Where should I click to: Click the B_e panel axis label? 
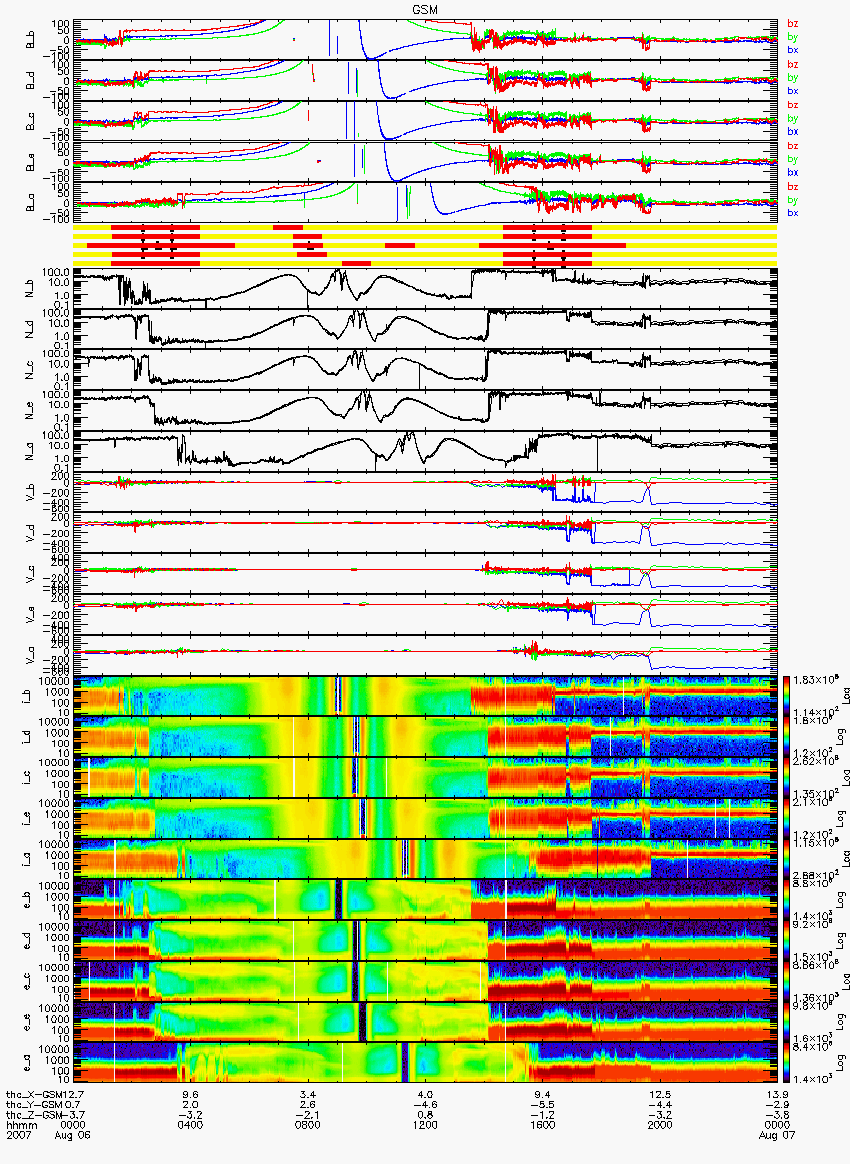pyautogui.click(x=31, y=162)
